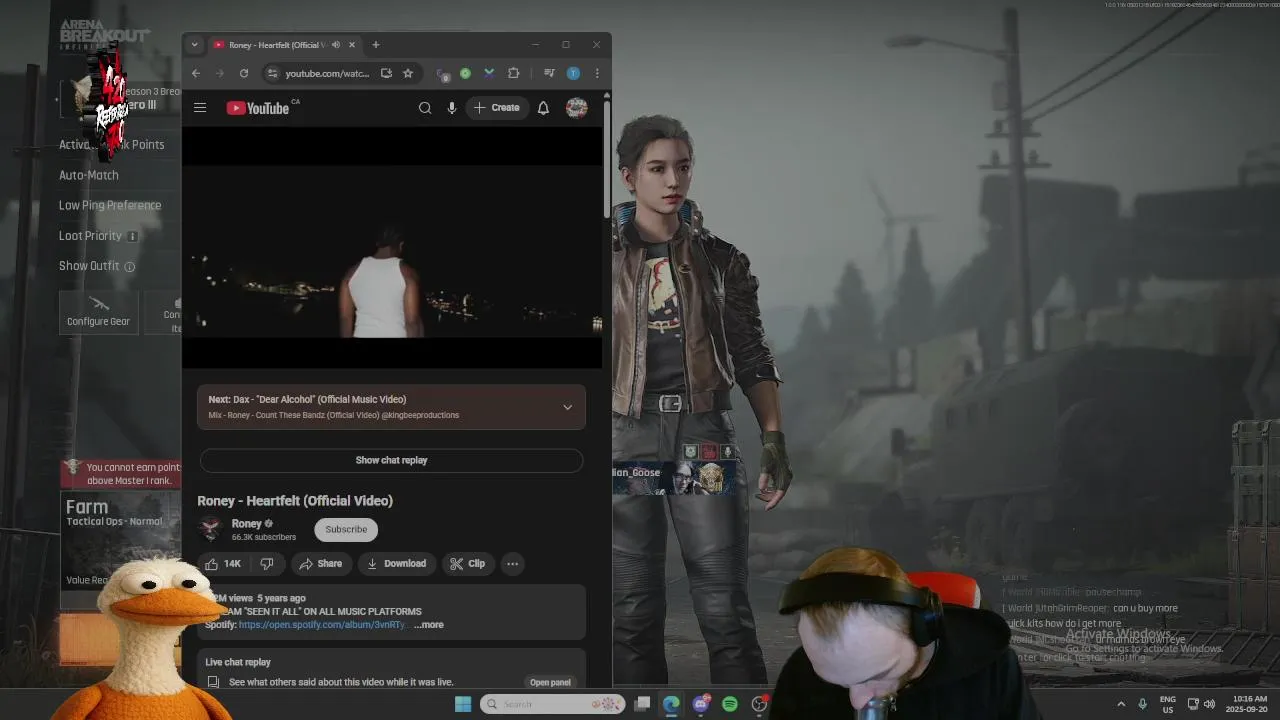
Task: Click the Create button on YouTube
Action: [497, 108]
